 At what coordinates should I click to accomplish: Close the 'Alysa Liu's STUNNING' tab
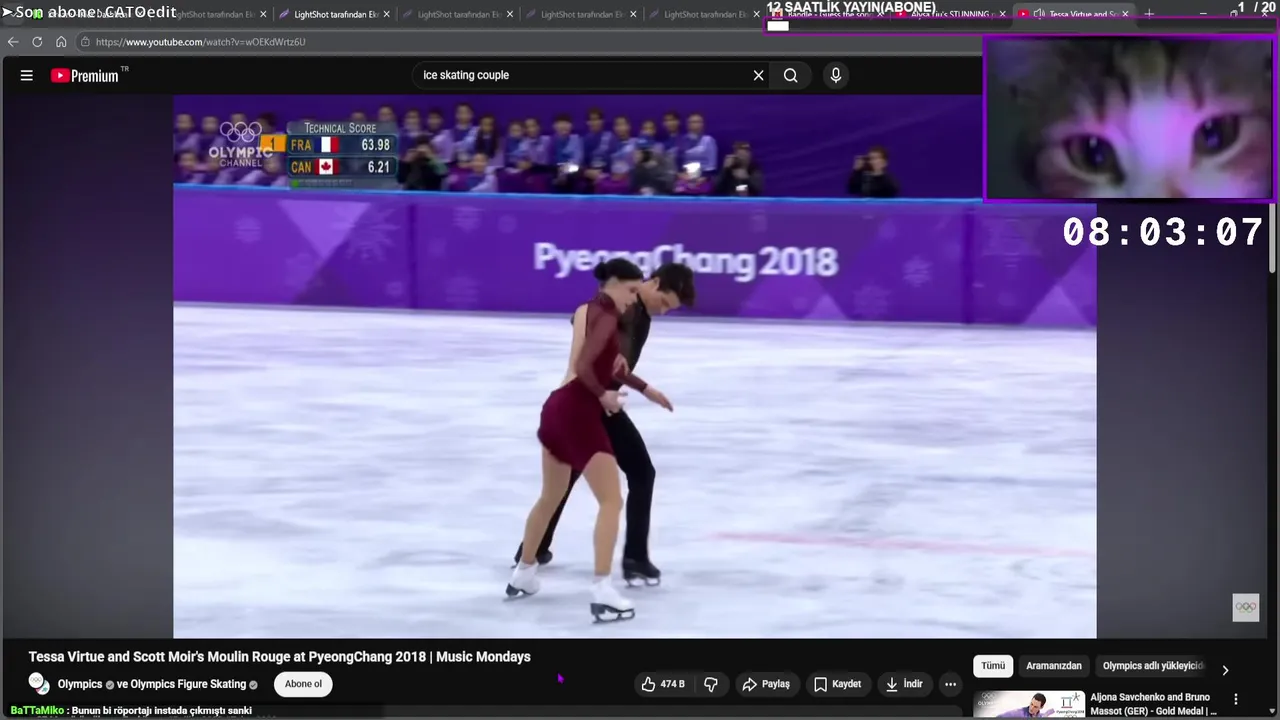click(x=1002, y=14)
